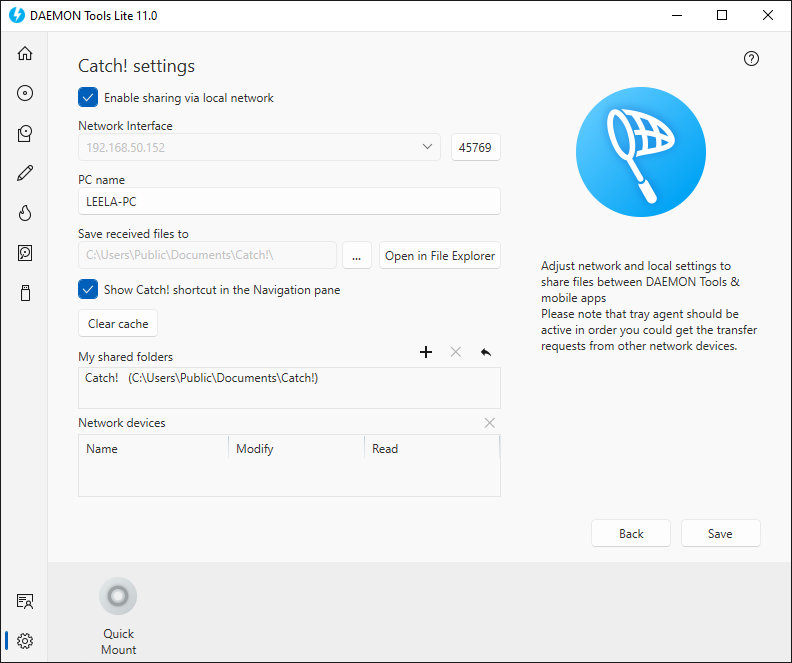Click the Save received files path field
792x663 pixels.
tap(207, 255)
